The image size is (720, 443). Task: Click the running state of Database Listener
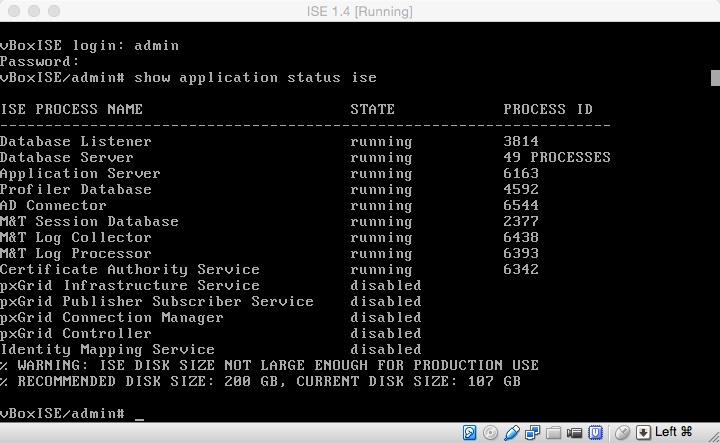(381, 142)
